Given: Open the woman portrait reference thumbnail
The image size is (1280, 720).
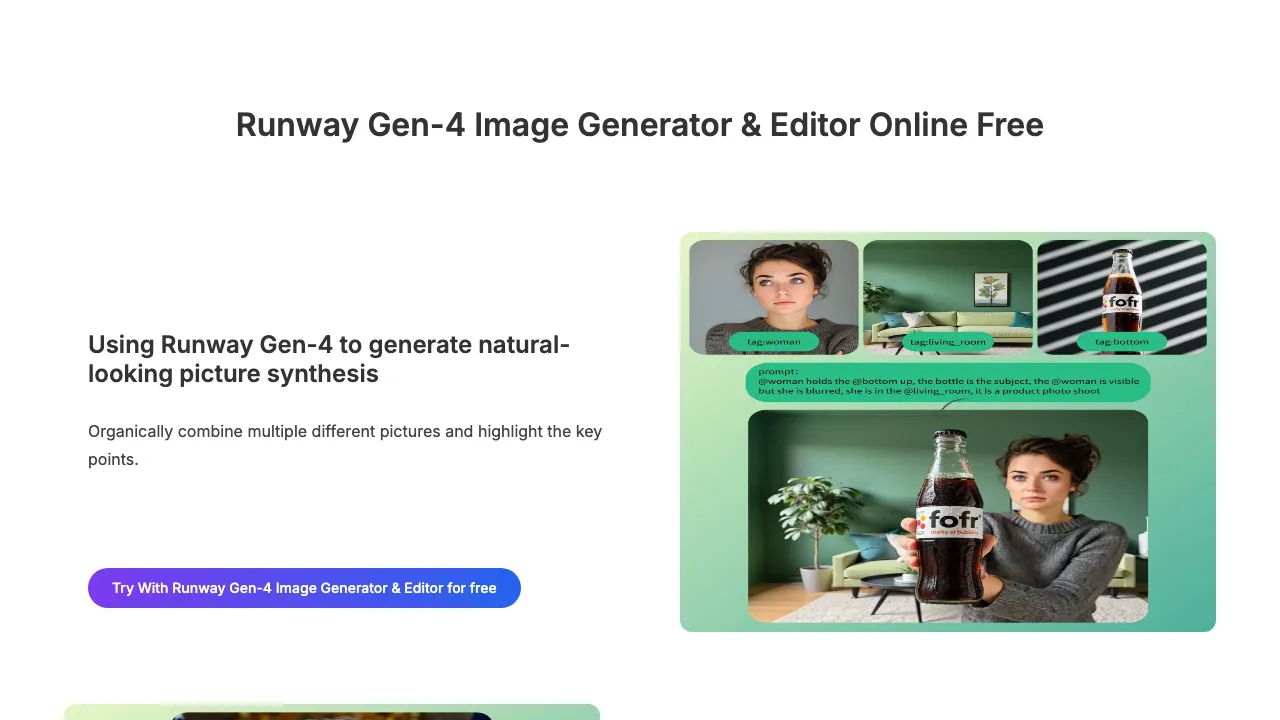Looking at the screenshot, I should [x=774, y=297].
